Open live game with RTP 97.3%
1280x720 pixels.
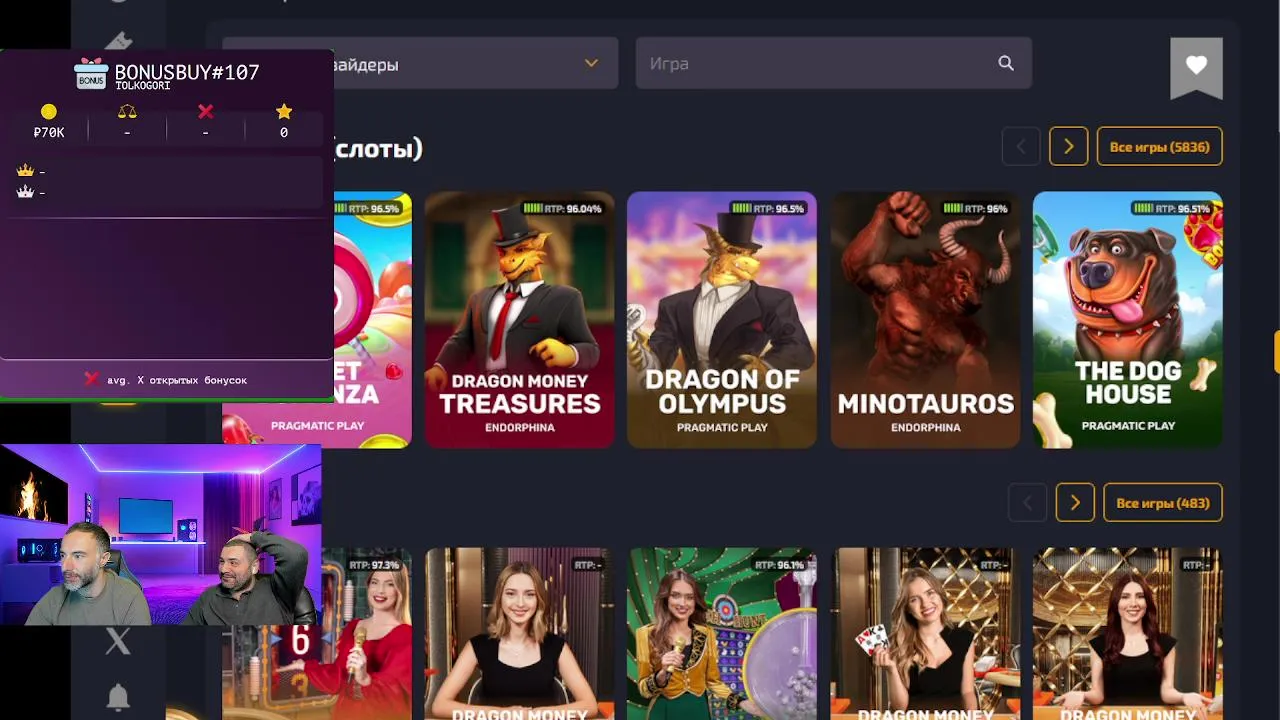(x=366, y=634)
